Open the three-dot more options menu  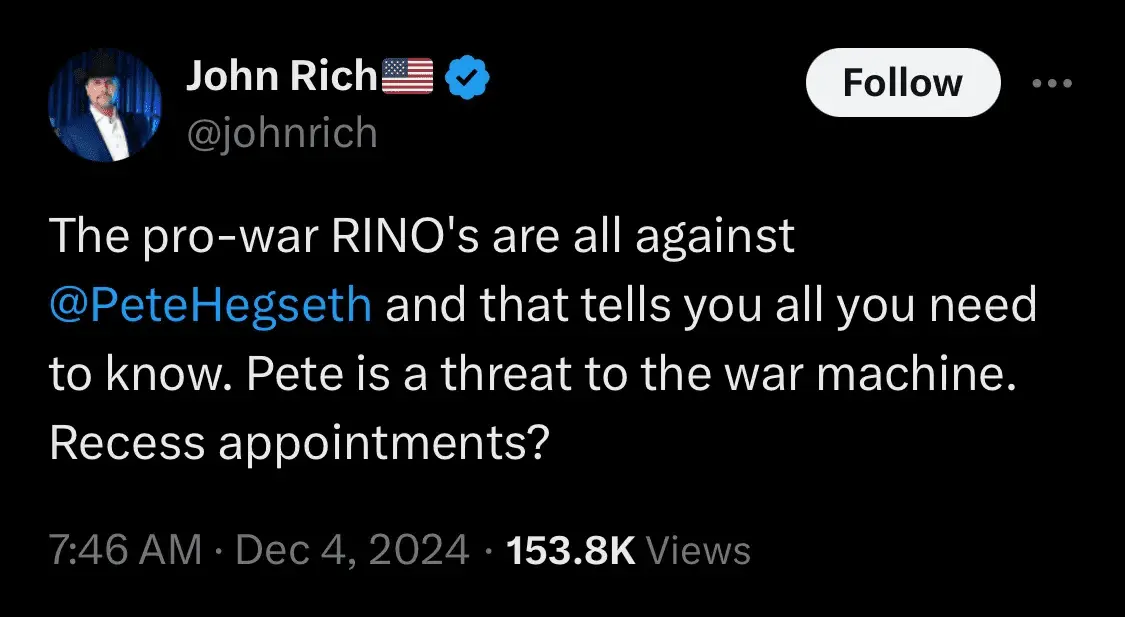coord(1052,84)
